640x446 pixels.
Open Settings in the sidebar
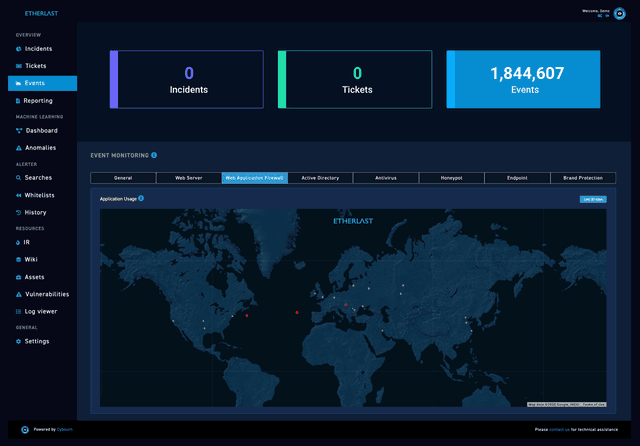pyautogui.click(x=37, y=341)
